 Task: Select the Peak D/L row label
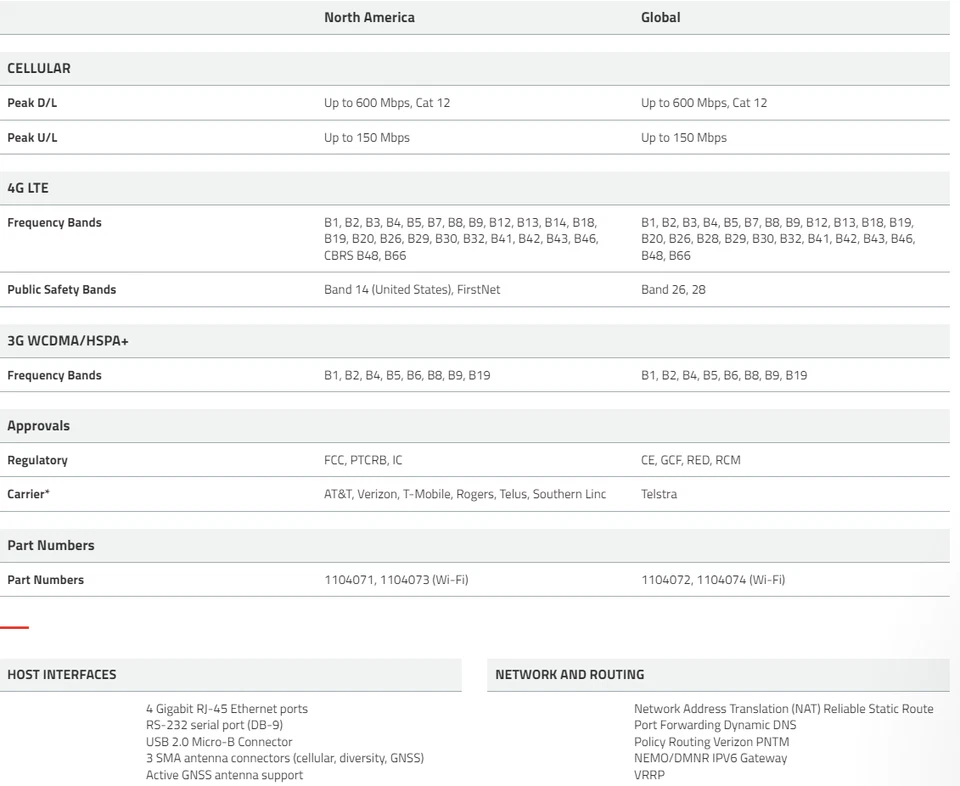(32, 102)
